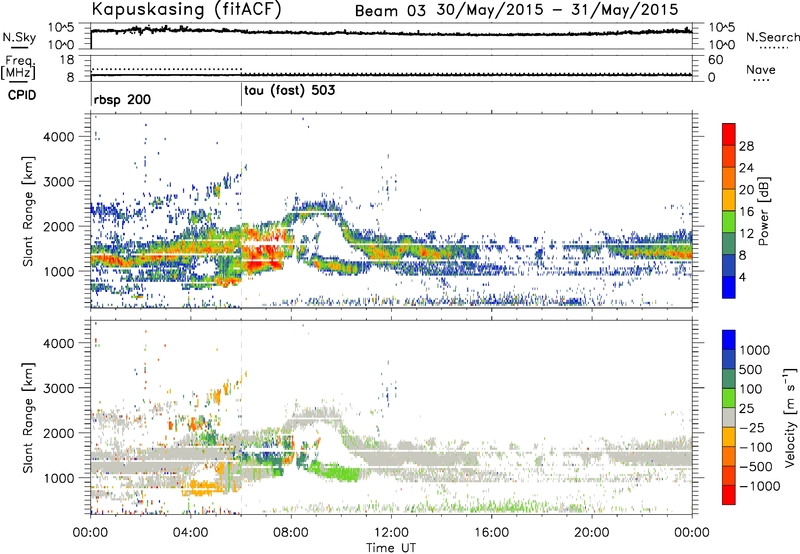Viewport: 800px width, 554px height.
Task: Click the green velocity patch near 10:00
Action: tap(337, 472)
